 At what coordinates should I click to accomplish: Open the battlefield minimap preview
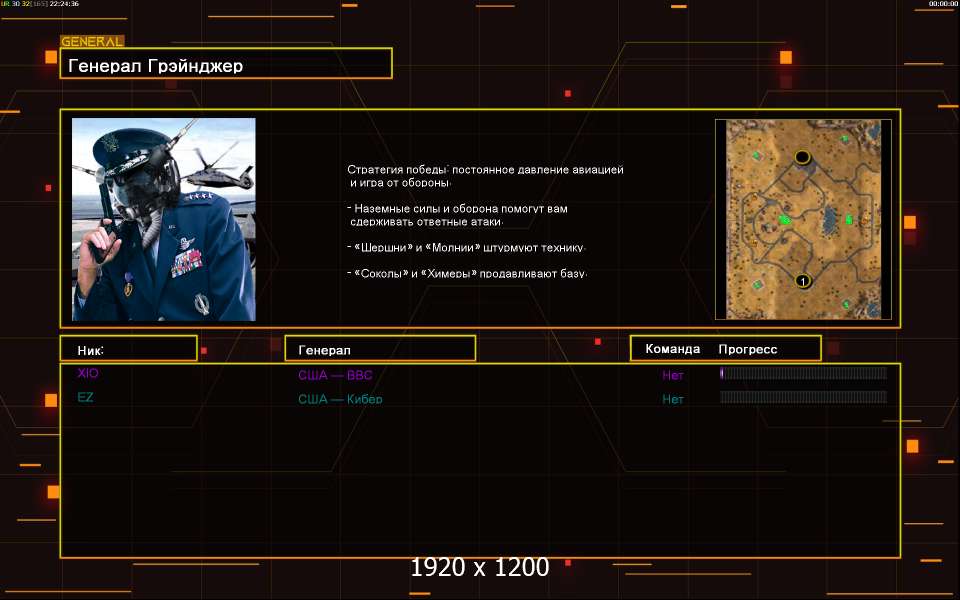pyautogui.click(x=803, y=219)
